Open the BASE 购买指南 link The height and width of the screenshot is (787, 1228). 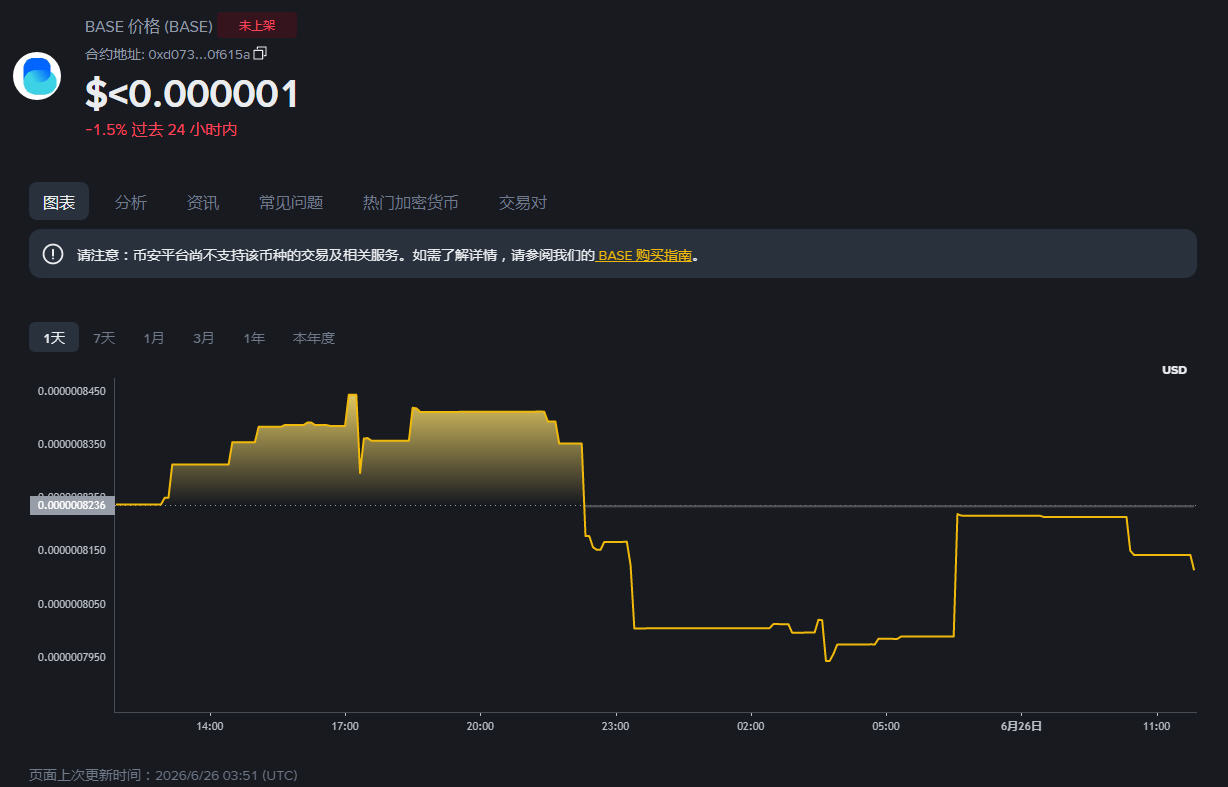point(645,255)
